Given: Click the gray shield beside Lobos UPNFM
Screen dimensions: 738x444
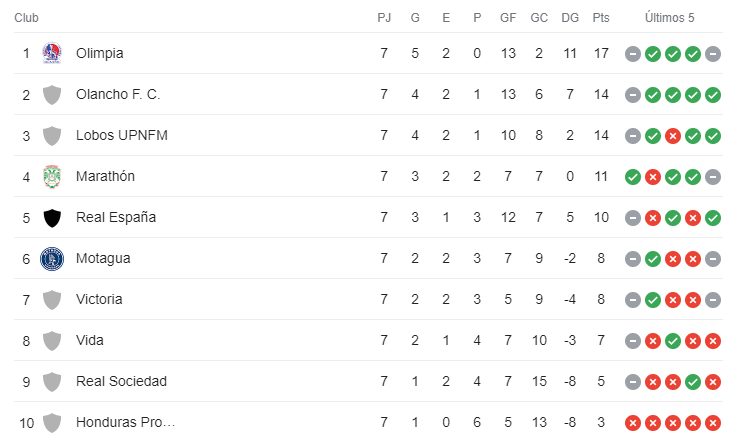Looking at the screenshot, I should pos(52,136).
